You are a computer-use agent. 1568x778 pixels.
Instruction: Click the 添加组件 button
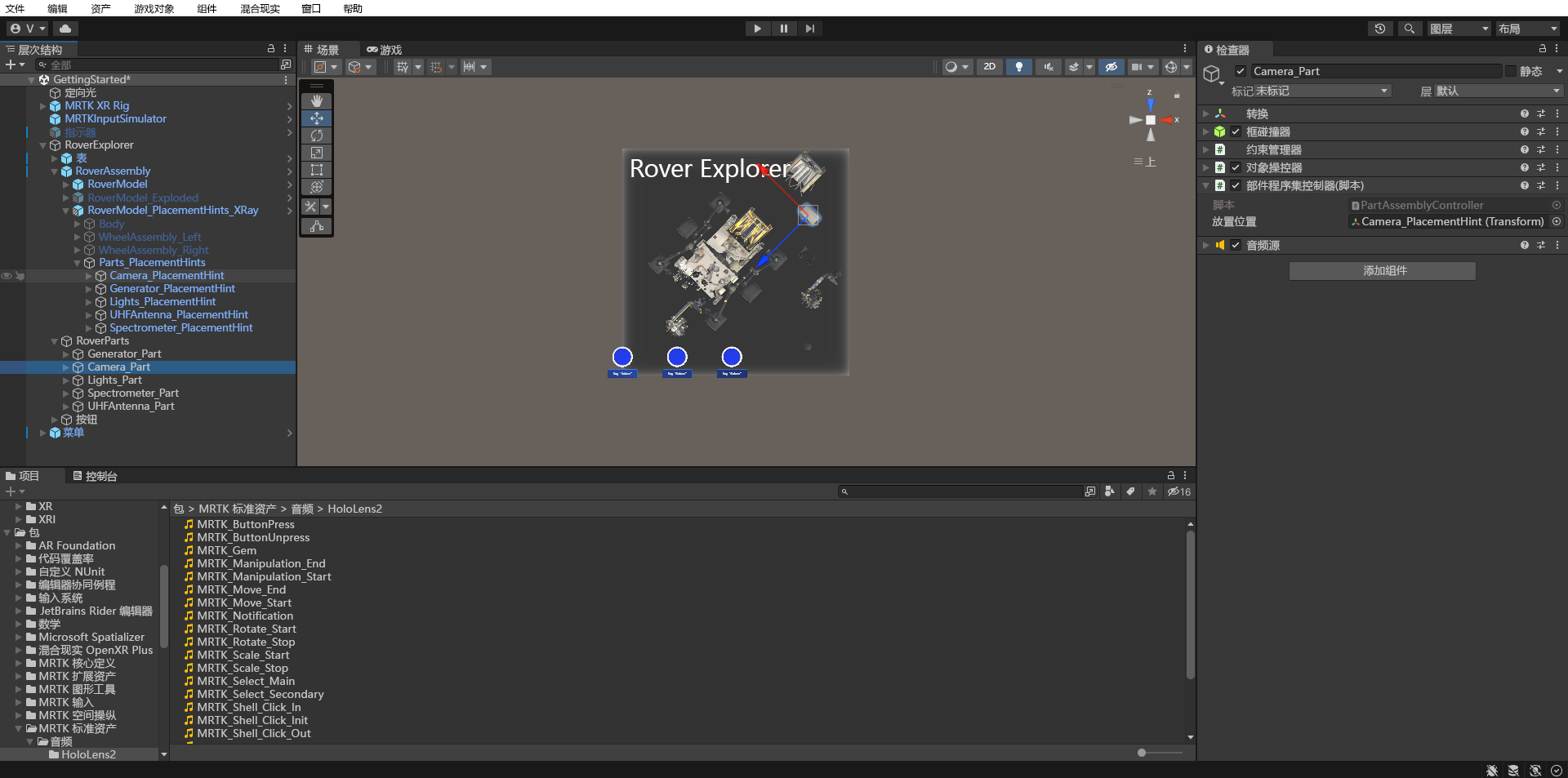tap(1382, 270)
